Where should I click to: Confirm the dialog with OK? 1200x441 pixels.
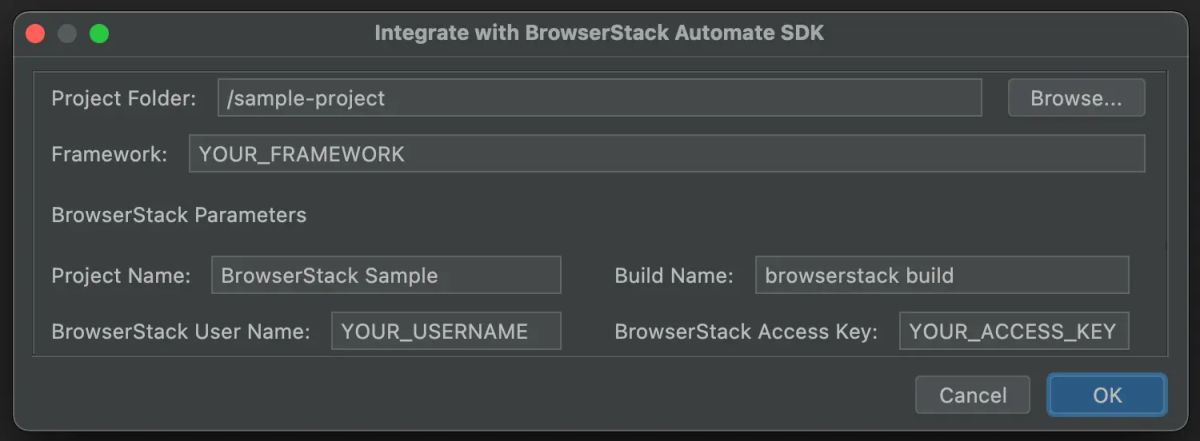coord(1107,395)
